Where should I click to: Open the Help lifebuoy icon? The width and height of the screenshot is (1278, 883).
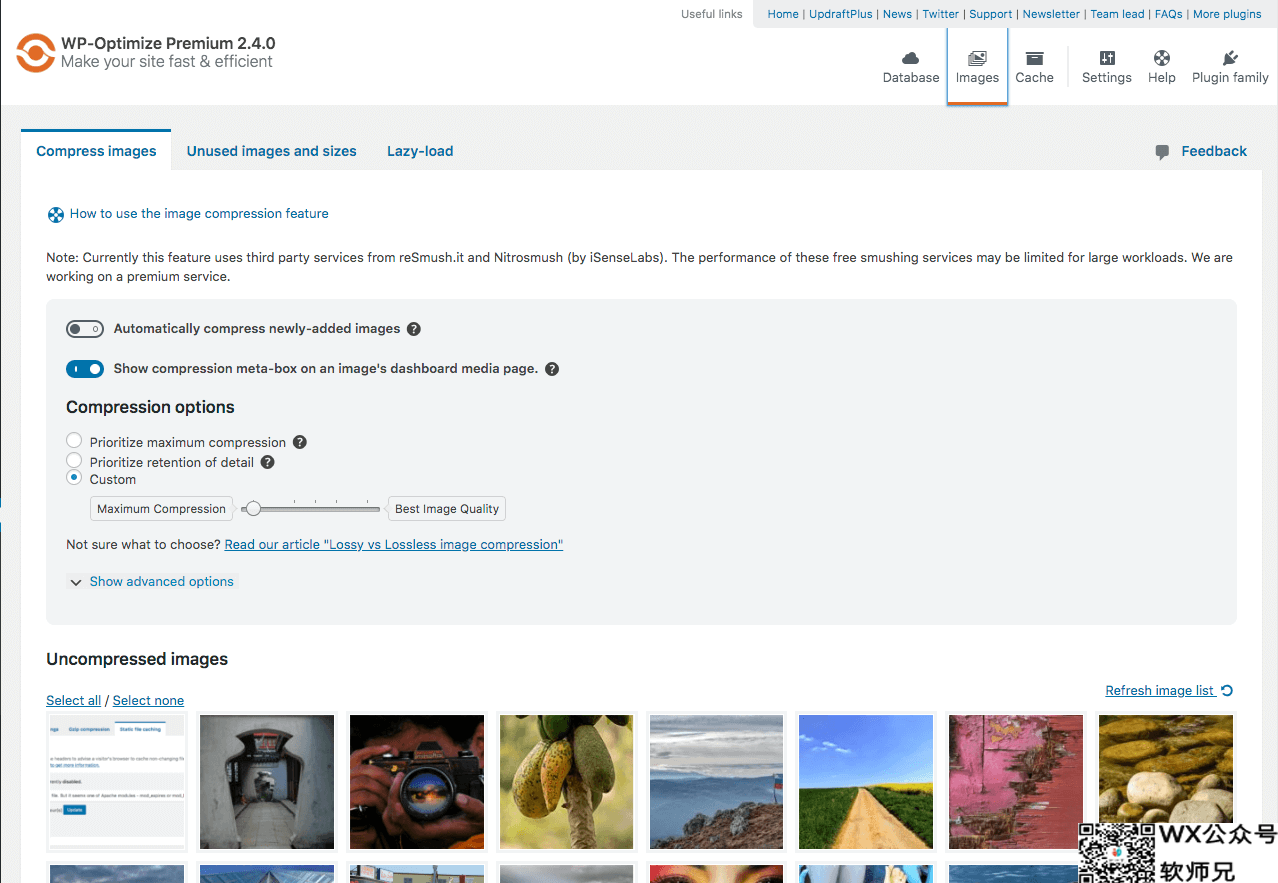pyautogui.click(x=1161, y=58)
